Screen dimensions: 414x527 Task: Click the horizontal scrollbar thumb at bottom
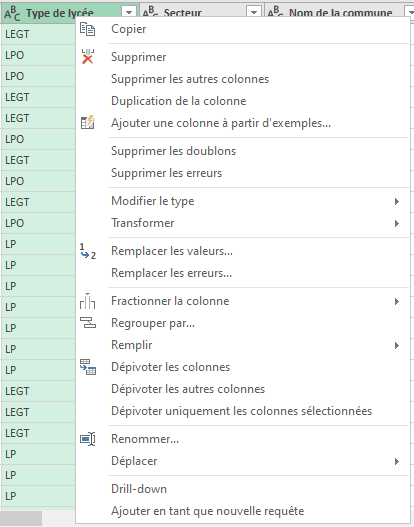[21, 519]
